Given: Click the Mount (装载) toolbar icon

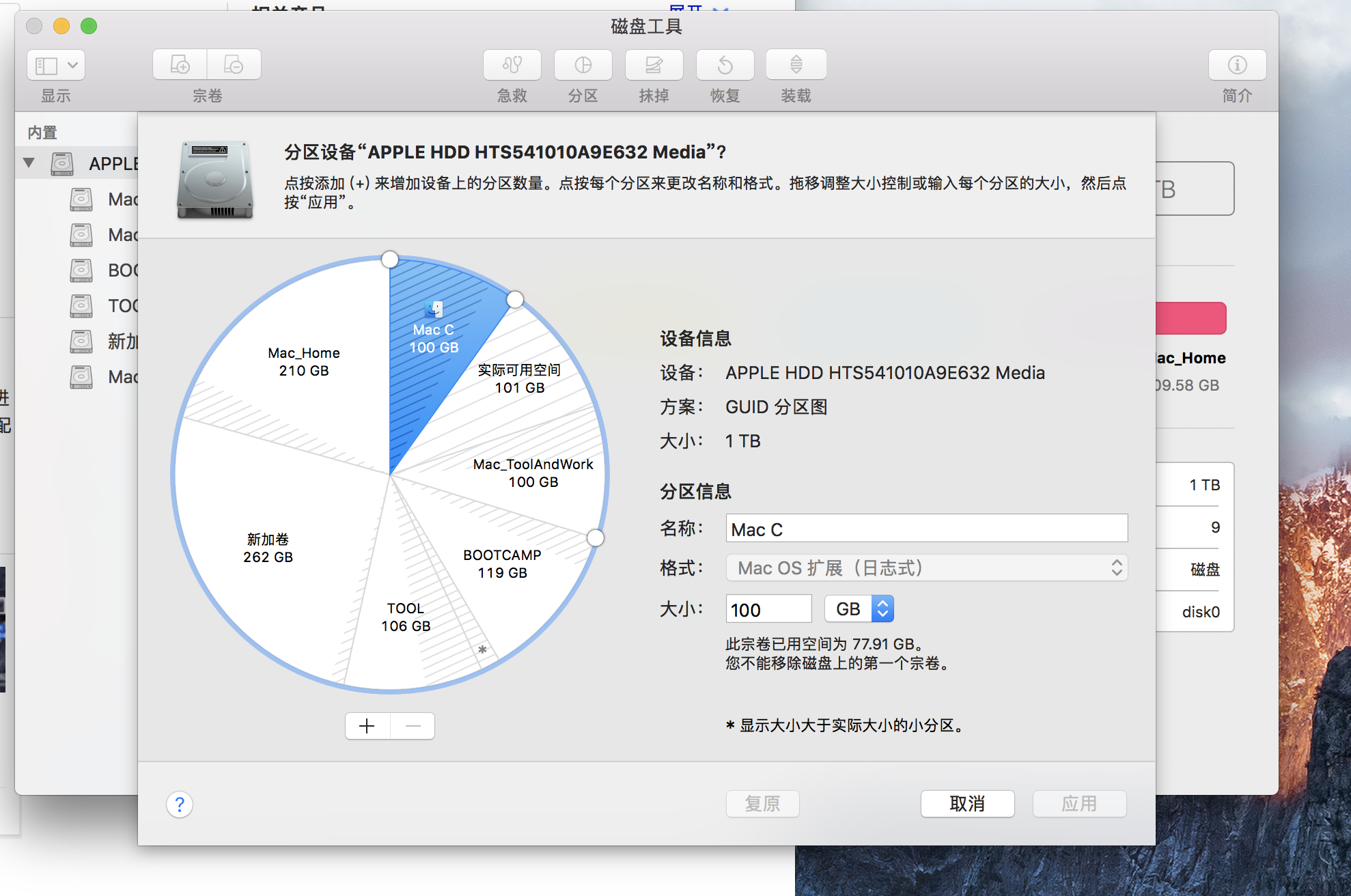Looking at the screenshot, I should click(796, 66).
